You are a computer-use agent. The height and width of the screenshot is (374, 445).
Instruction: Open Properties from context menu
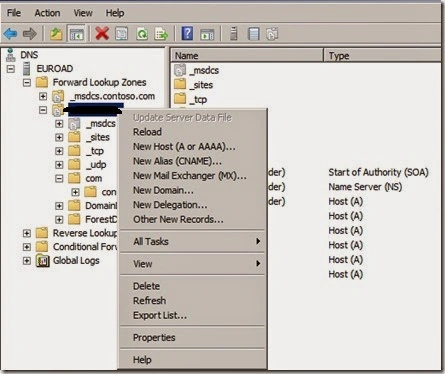pyautogui.click(x=193, y=338)
